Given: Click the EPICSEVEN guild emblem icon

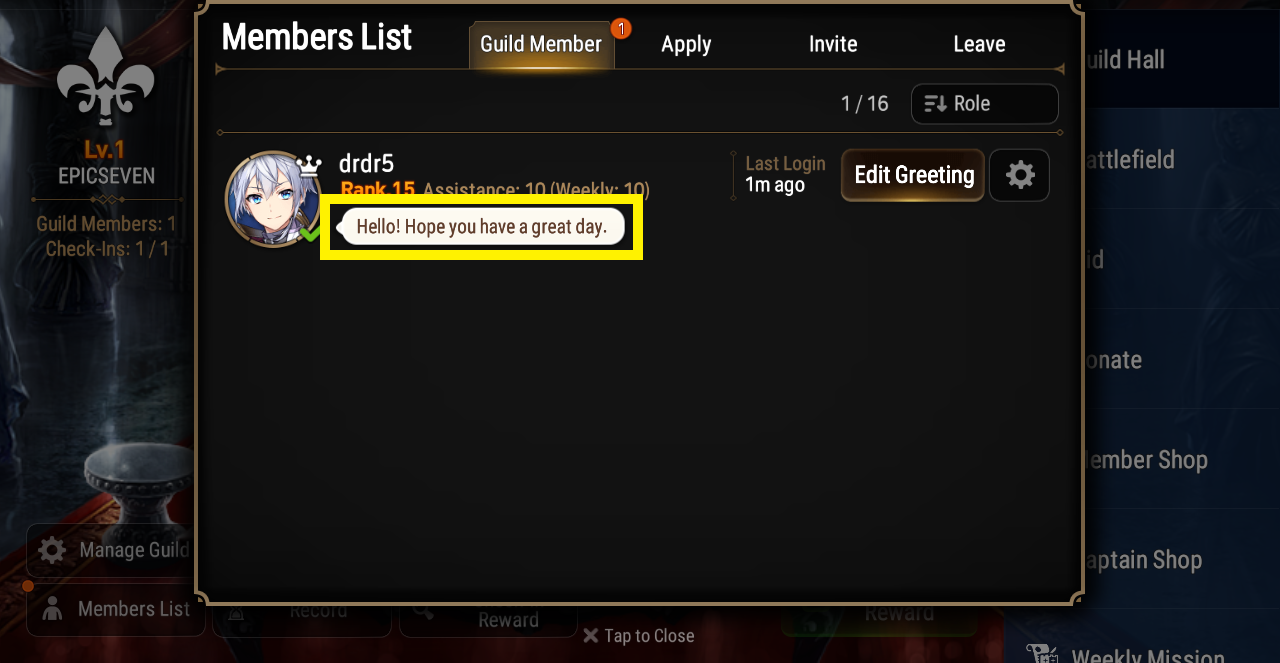Looking at the screenshot, I should [x=105, y=77].
